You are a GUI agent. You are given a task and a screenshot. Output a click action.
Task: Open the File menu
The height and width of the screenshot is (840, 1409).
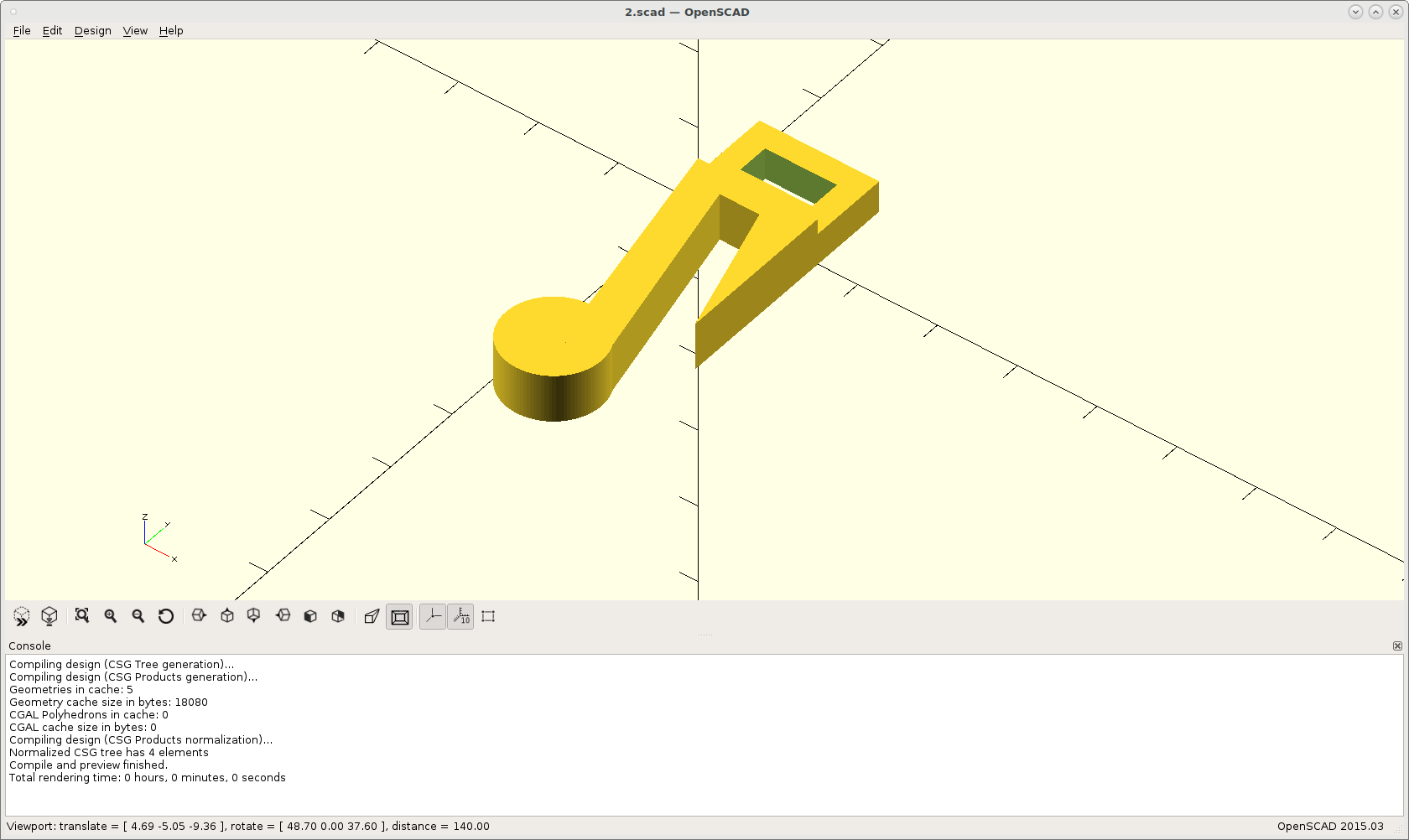pyautogui.click(x=21, y=30)
